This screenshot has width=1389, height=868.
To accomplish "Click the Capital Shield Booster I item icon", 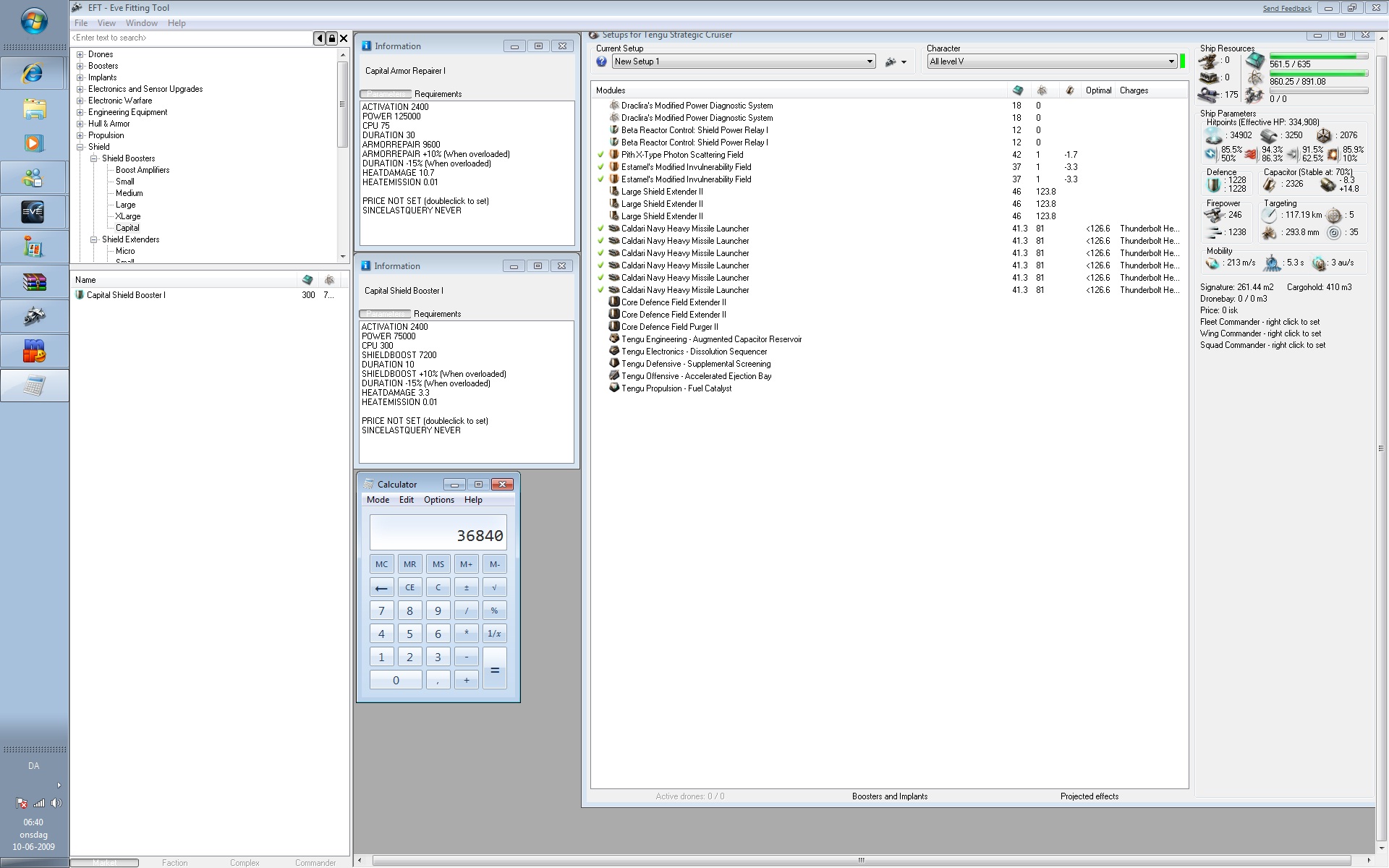I will click(x=80, y=295).
